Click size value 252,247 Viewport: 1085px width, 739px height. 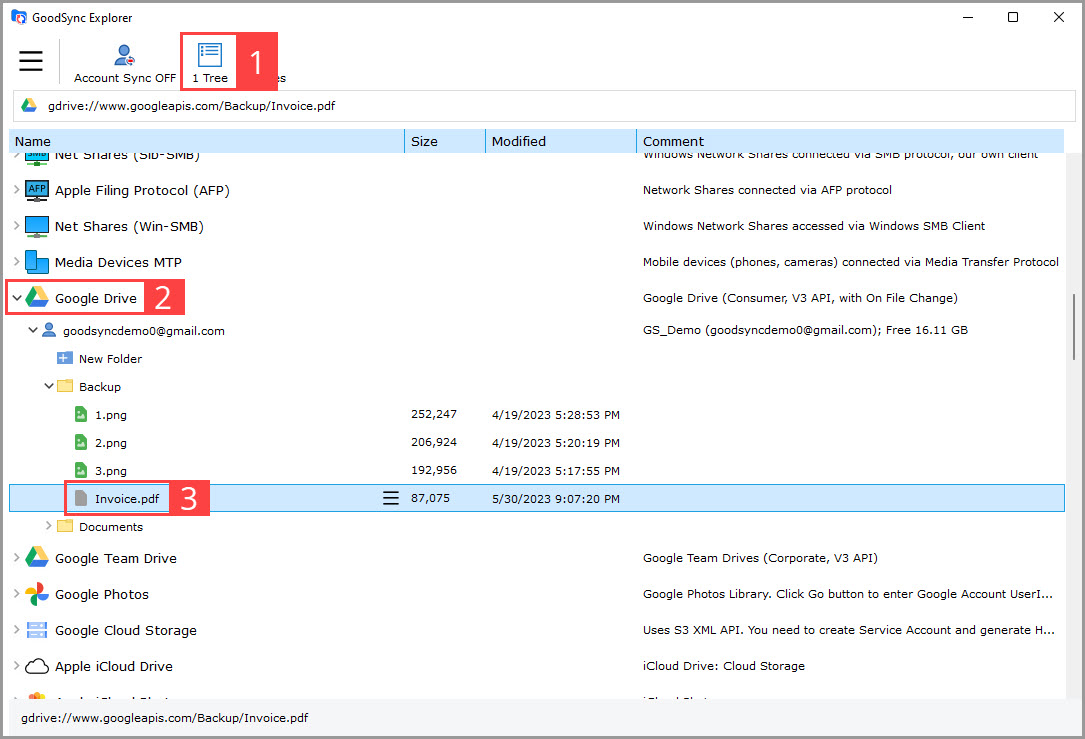tap(434, 414)
